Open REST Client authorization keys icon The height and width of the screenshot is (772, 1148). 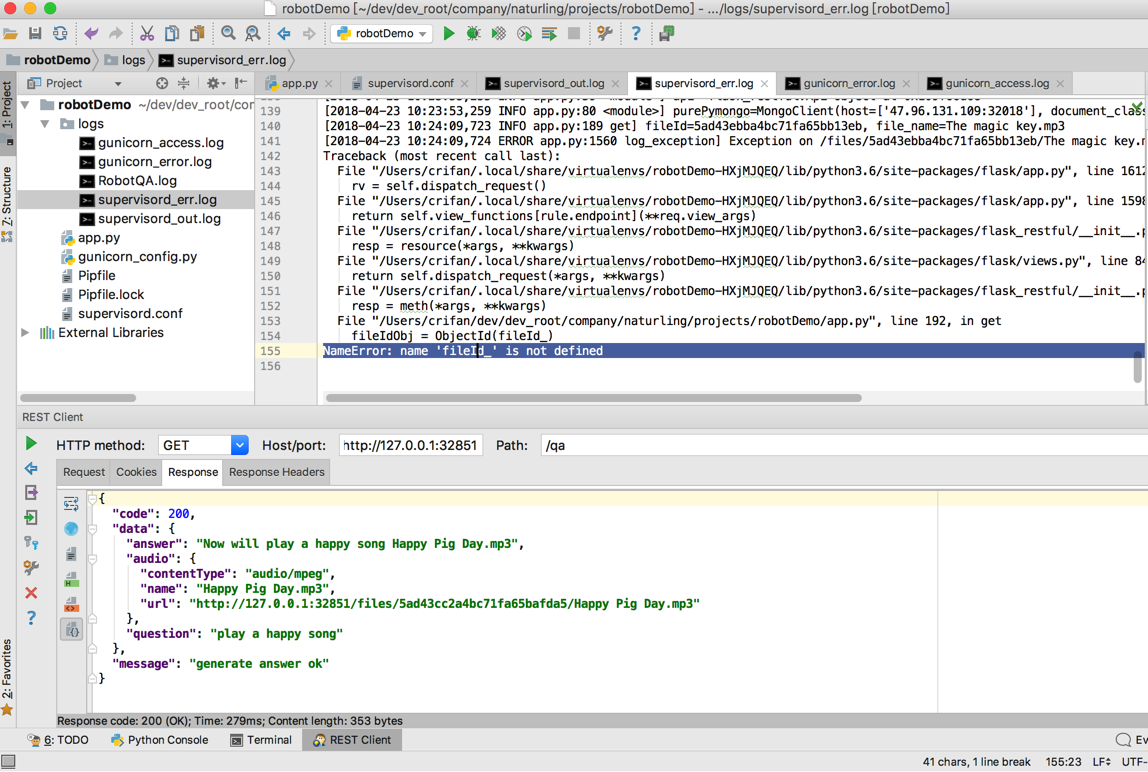point(31,543)
